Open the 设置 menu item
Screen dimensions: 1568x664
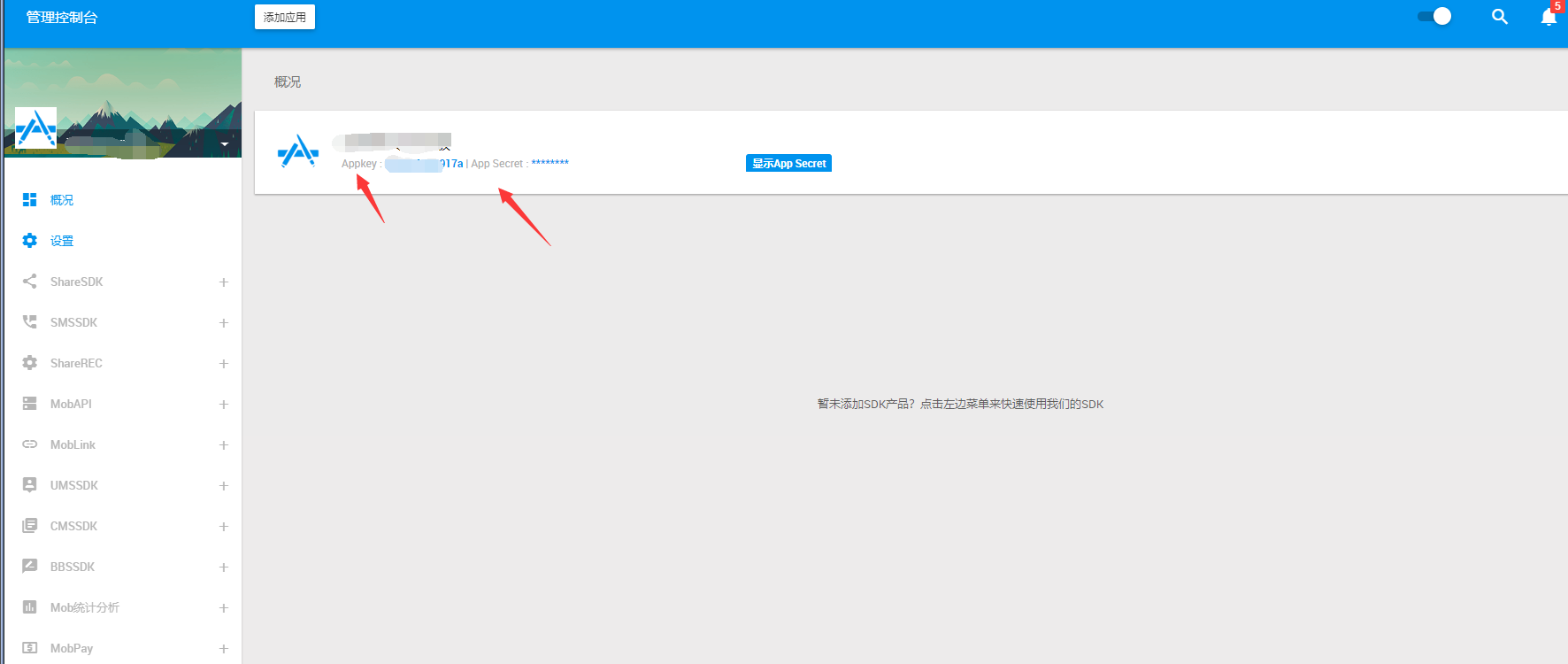(62, 241)
